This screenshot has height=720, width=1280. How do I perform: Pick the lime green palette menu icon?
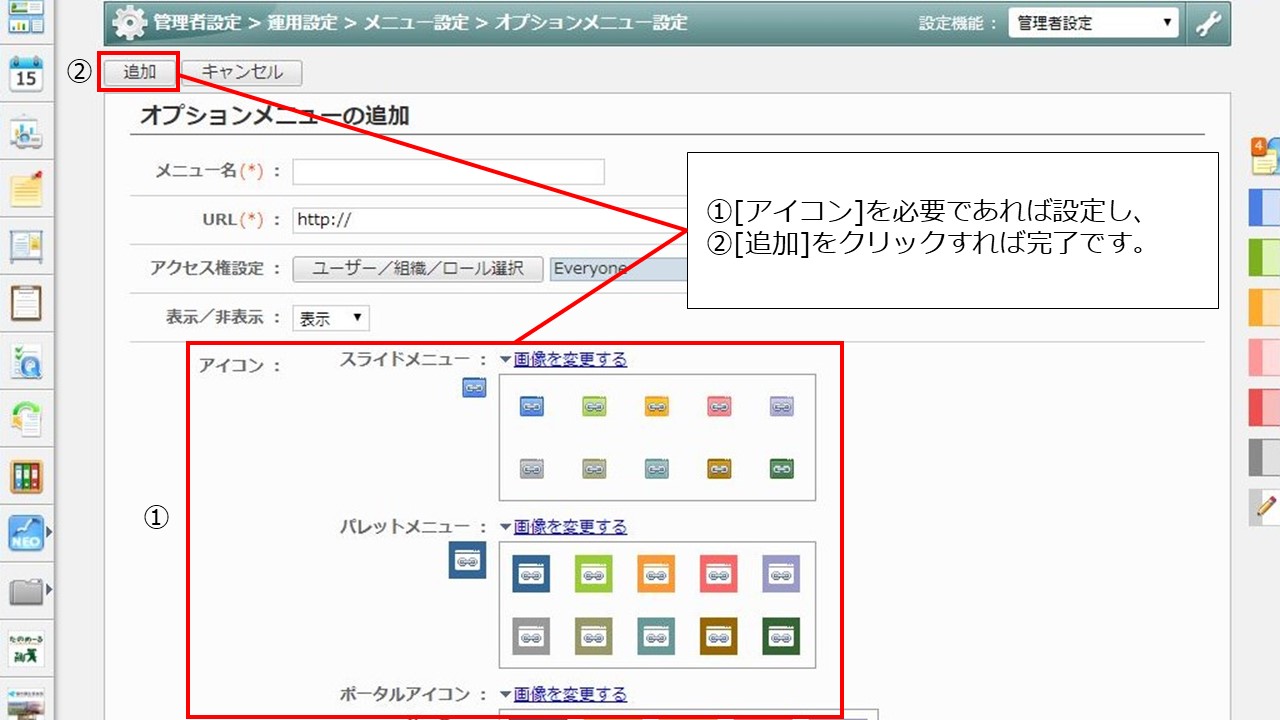click(594, 574)
